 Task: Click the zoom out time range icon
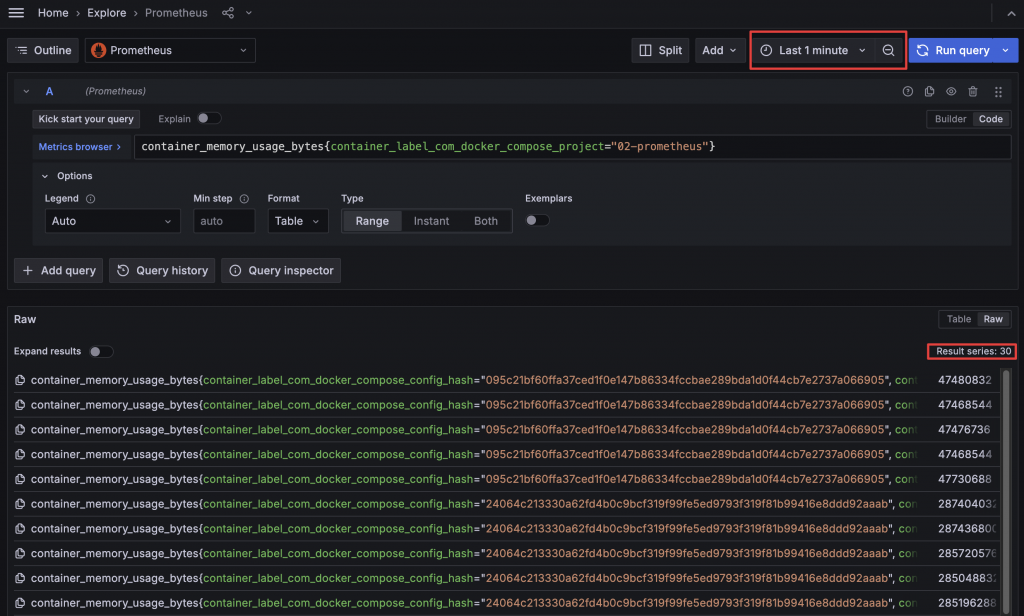(x=888, y=50)
